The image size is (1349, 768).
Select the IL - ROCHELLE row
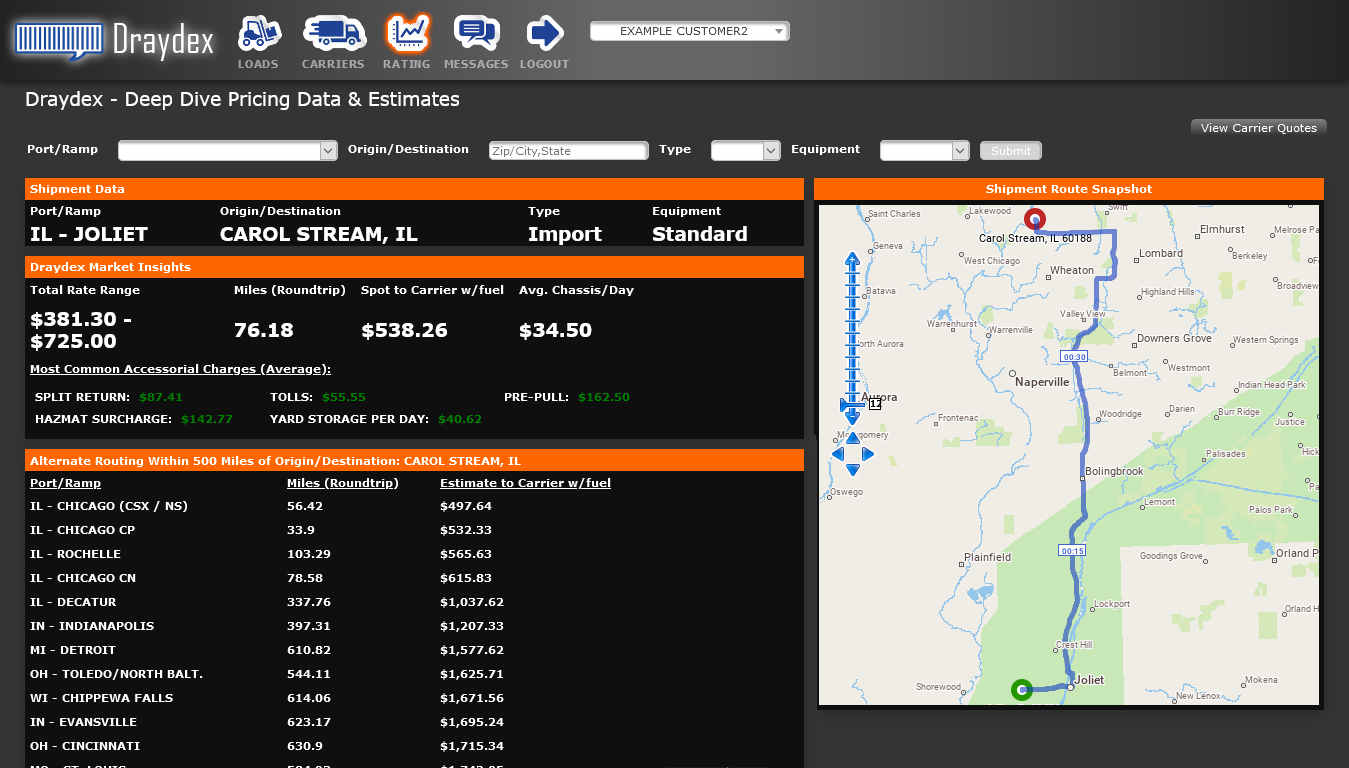click(414, 554)
